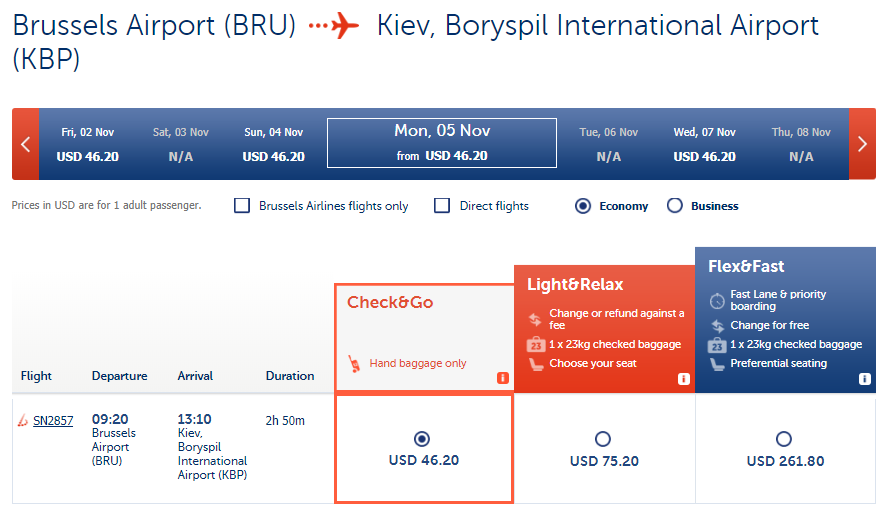This screenshot has height=507, width=883.
Task: Click the hand baggage suitcase icon
Action: point(353,364)
